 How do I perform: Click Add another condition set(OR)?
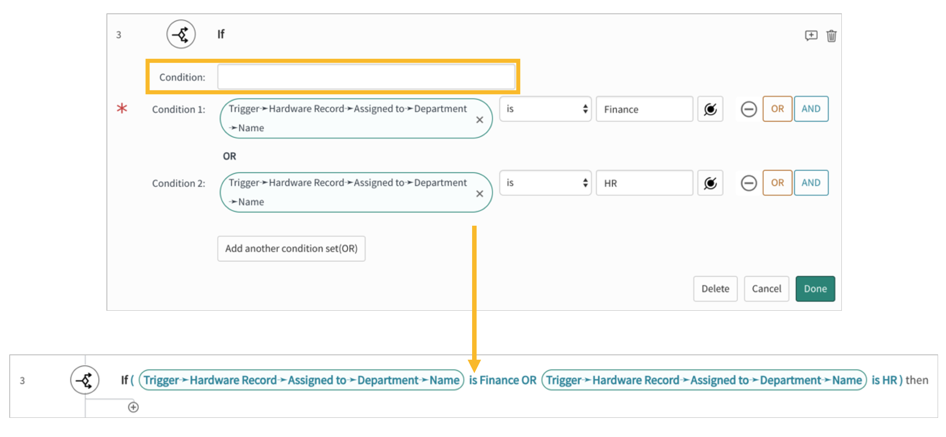pyautogui.click(x=291, y=249)
